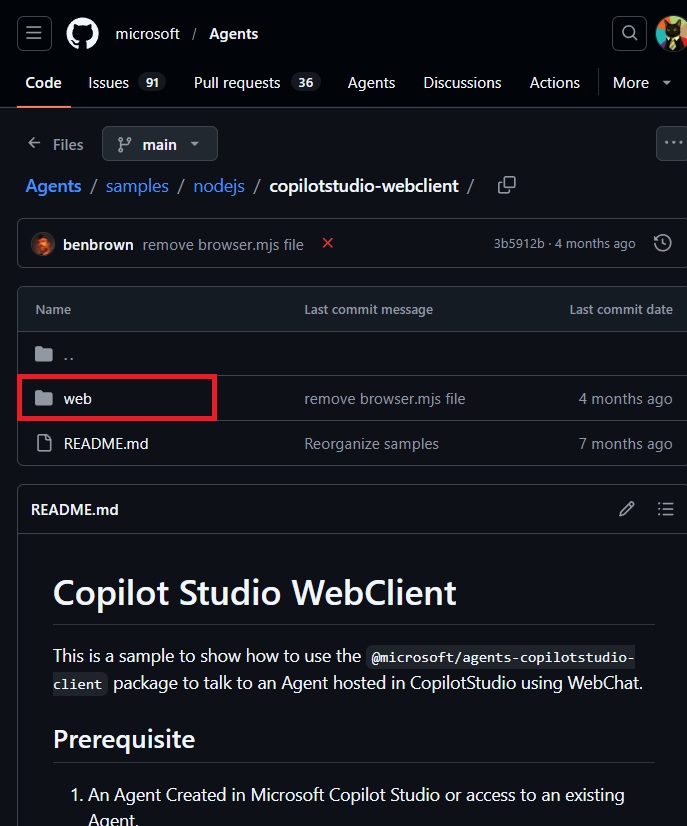This screenshot has width=687, height=826.
Task: View commit history clock icon
Action: click(x=661, y=244)
